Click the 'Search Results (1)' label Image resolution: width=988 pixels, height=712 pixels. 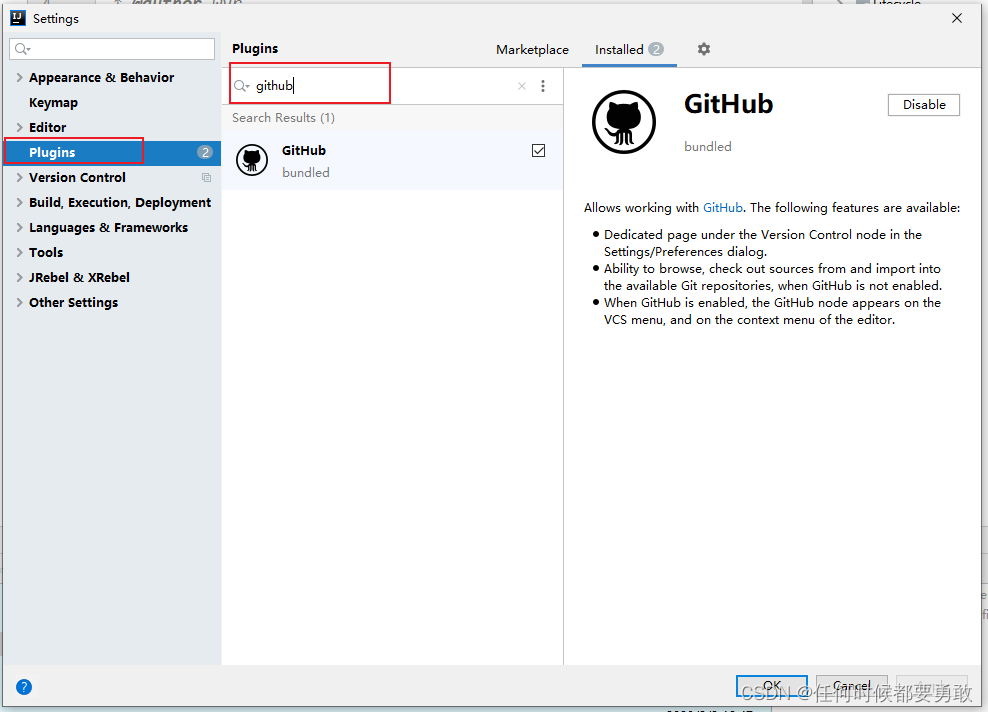(x=283, y=118)
